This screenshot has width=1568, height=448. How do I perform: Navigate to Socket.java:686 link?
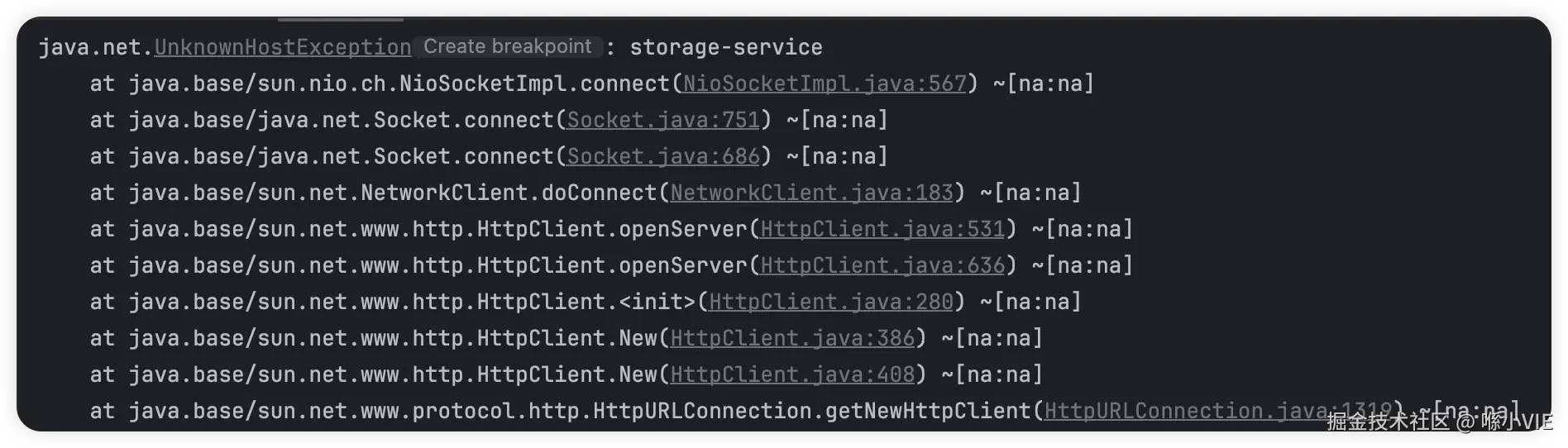point(663,156)
